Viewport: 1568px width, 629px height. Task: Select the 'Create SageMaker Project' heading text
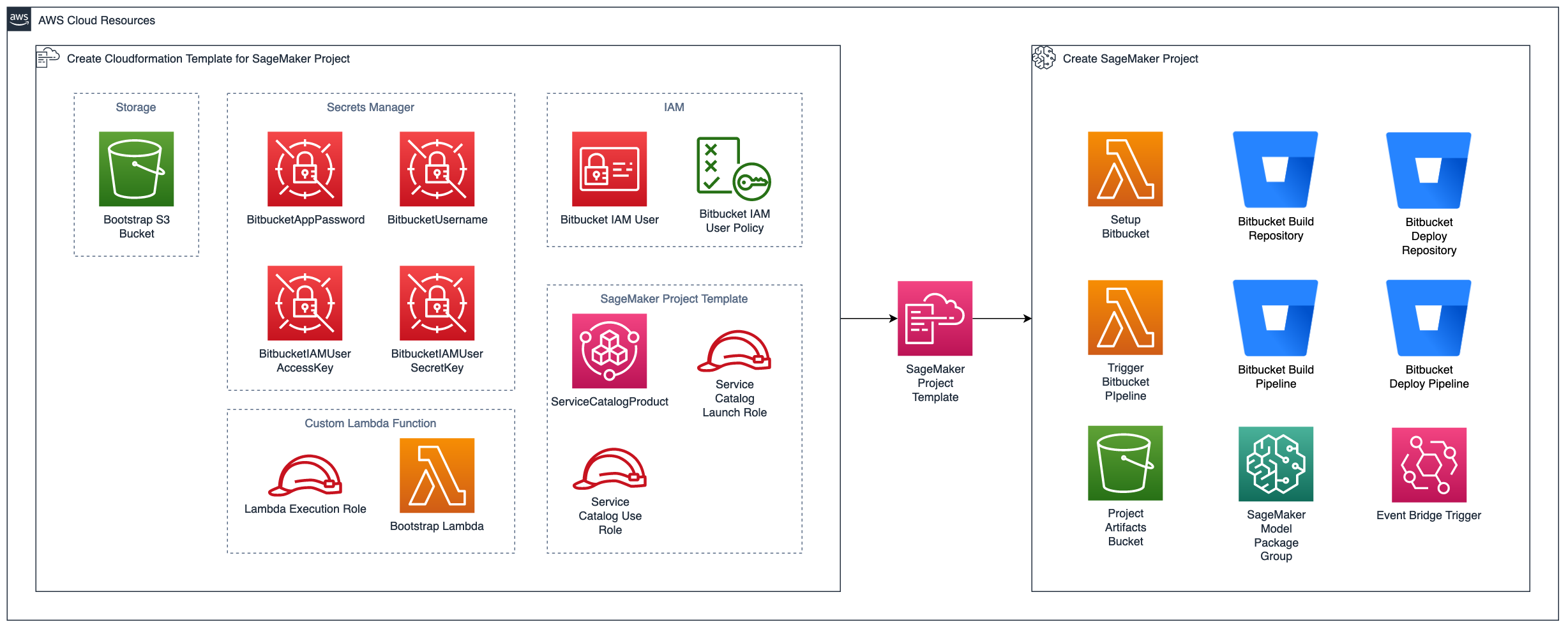pos(1130,59)
